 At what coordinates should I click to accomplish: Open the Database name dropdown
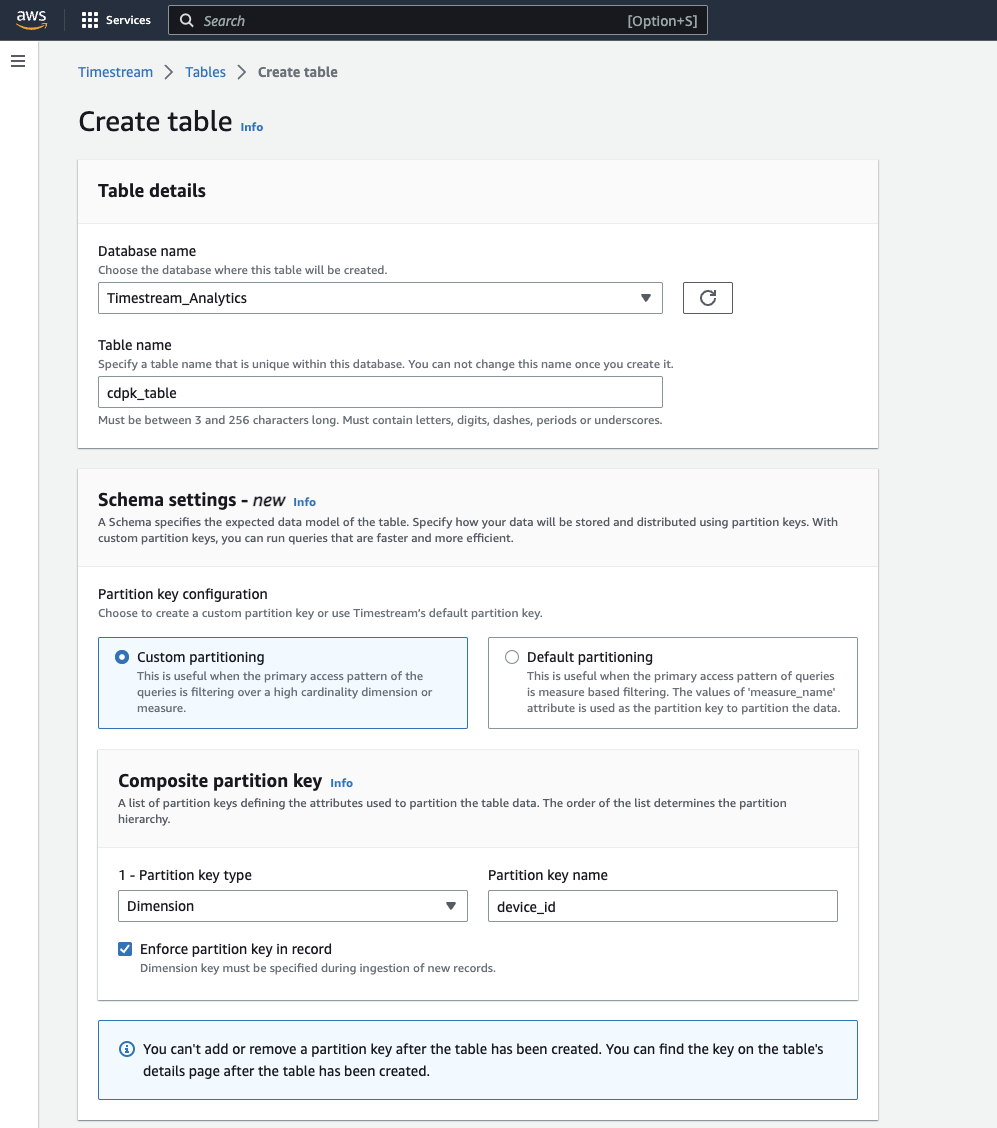(380, 298)
